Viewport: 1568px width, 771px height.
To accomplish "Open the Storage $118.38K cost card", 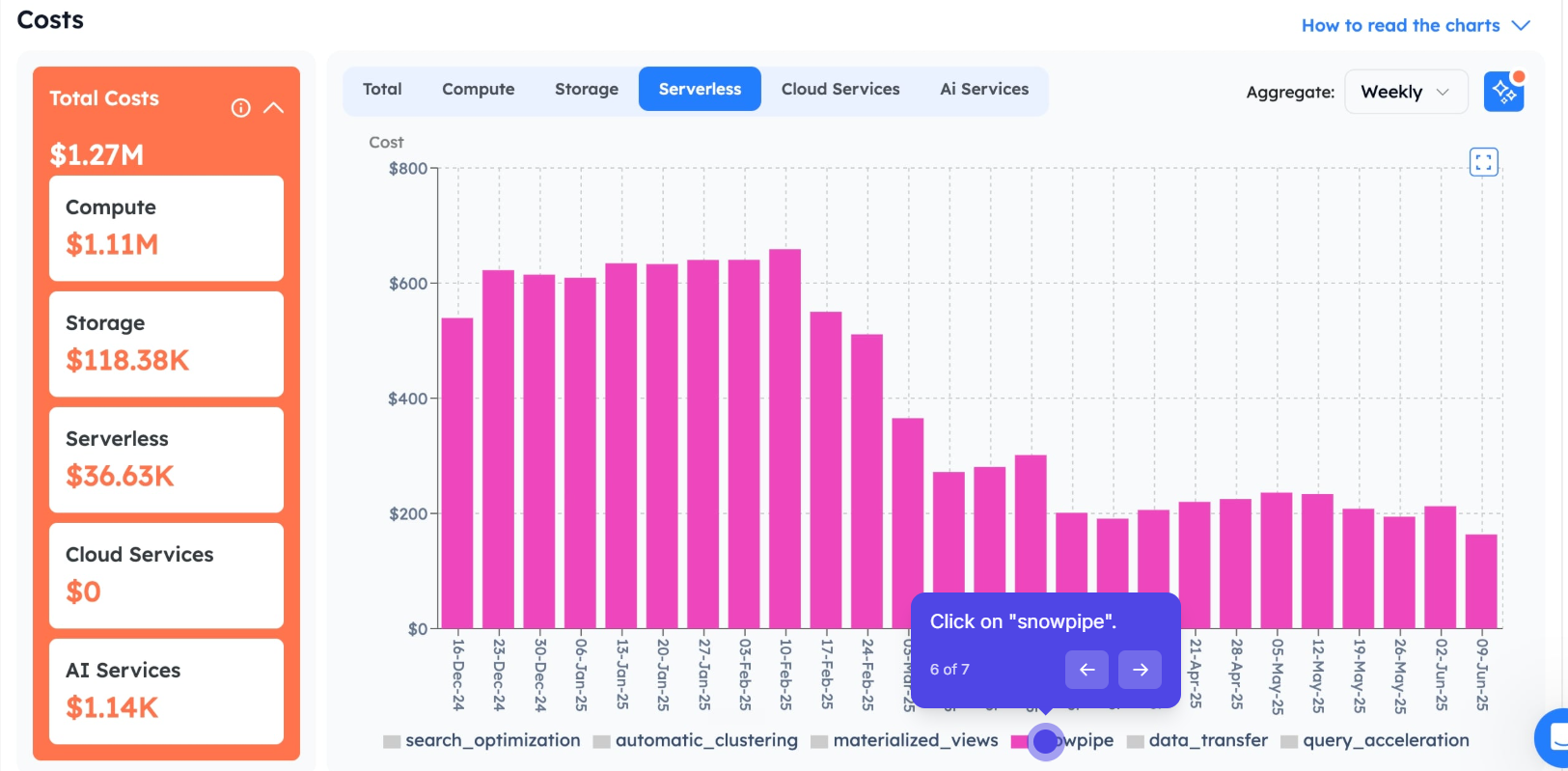I will tap(166, 344).
